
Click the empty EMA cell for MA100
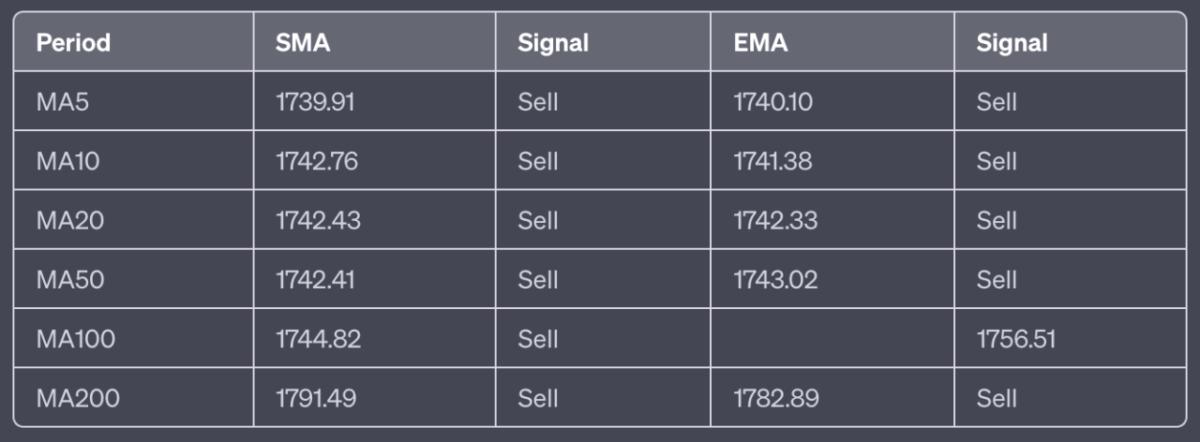[x=832, y=339]
